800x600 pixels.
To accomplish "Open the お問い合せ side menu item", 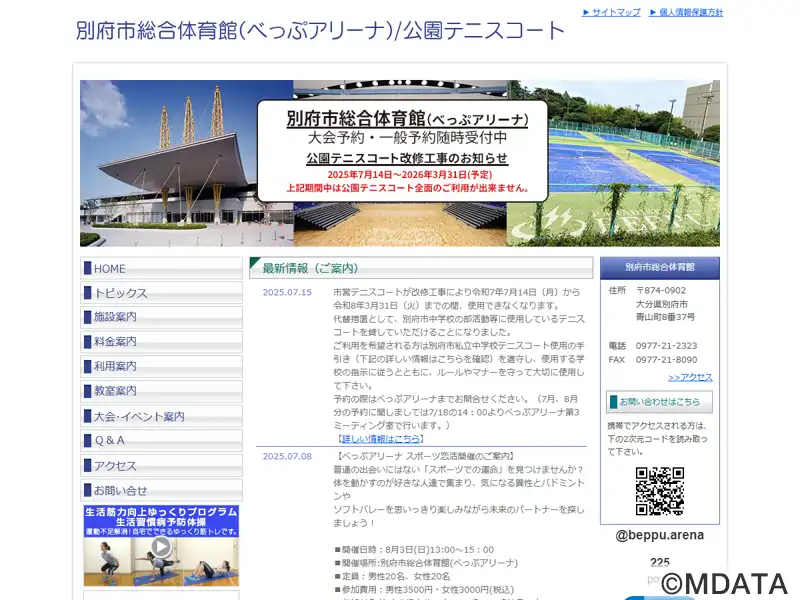I will [x=161, y=490].
